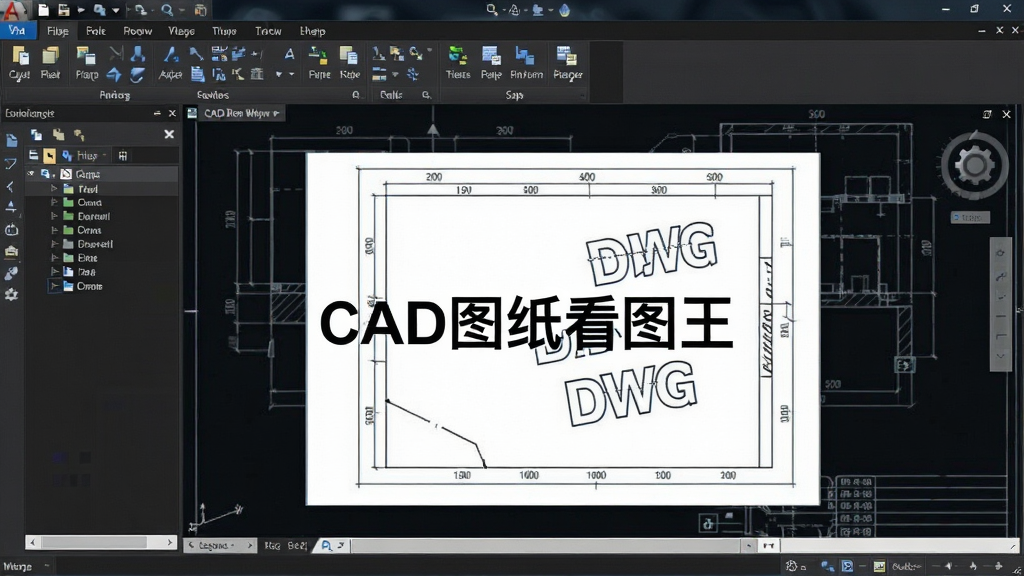This screenshot has width=1024, height=576.
Task: Select the "Kitoe" ribbon tool
Action: point(349,63)
